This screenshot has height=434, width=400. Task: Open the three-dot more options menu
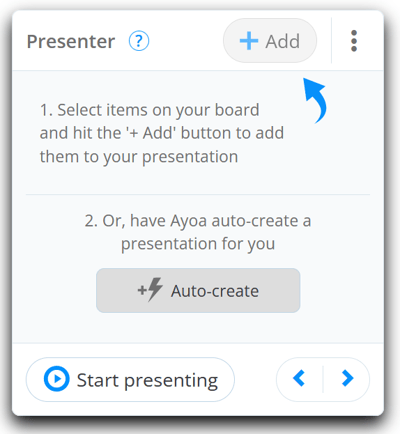354,41
